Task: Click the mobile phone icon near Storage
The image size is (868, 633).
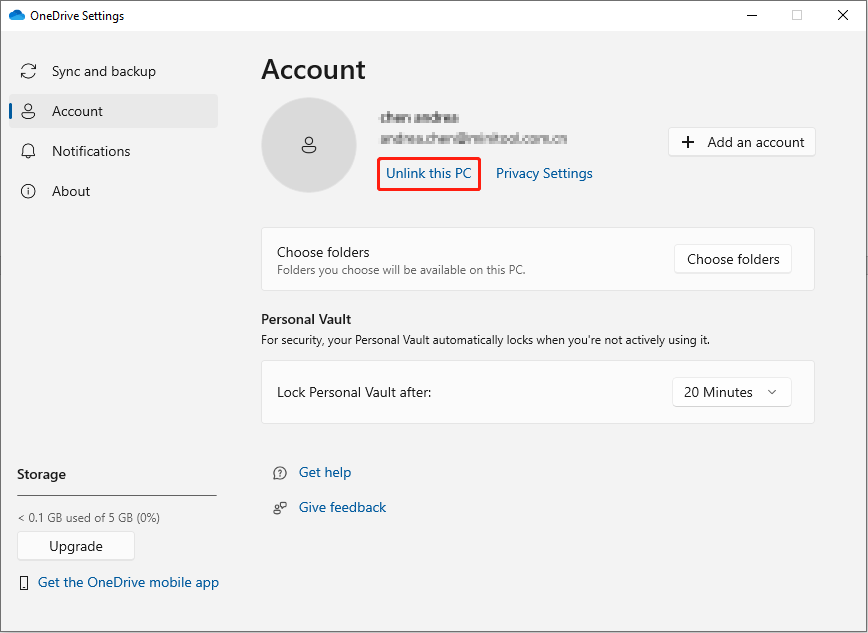Action: point(24,583)
